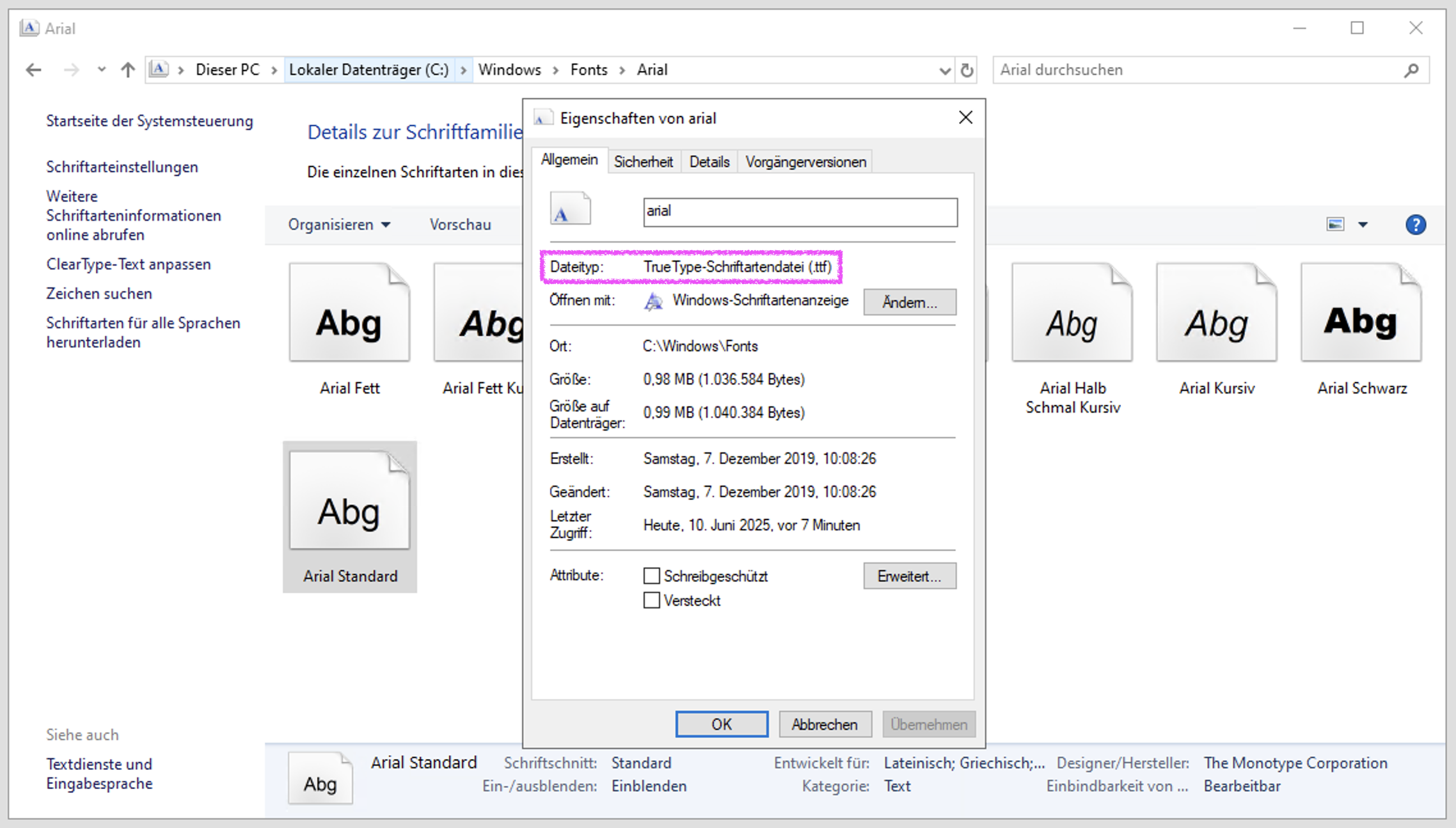This screenshot has height=828, width=1456.
Task: Maximize the Arial window
Action: point(1357,28)
